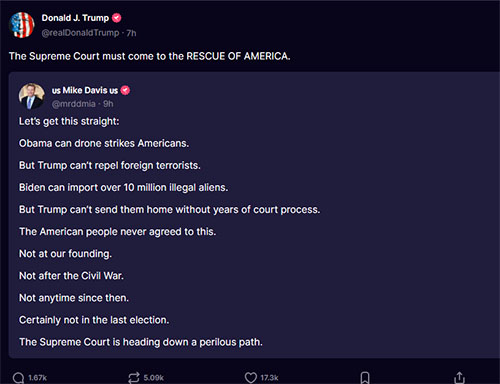Open the 7h post timestamp
The width and height of the screenshot is (500, 384).
131,33
